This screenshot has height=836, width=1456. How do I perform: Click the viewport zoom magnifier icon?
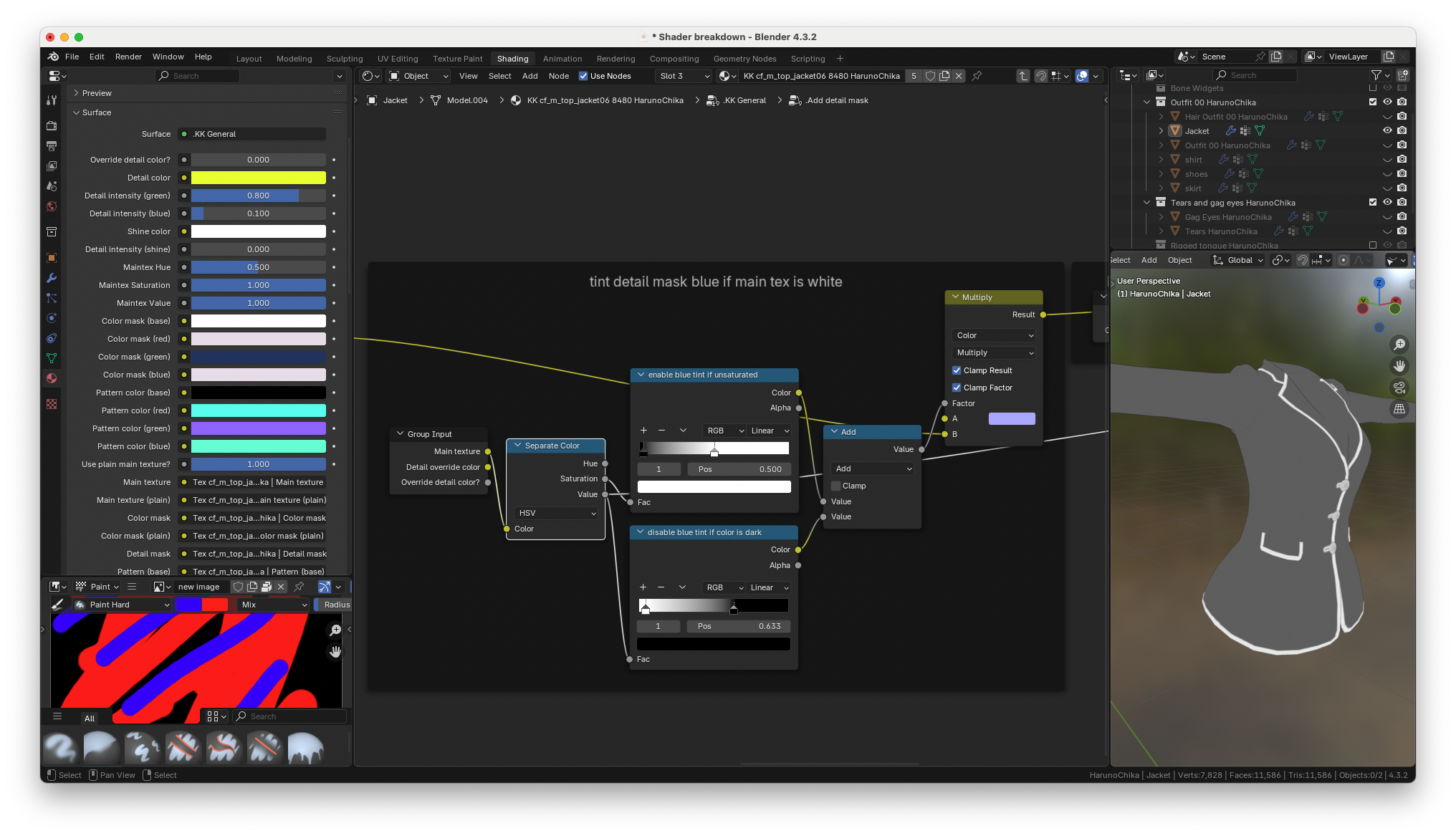click(x=1399, y=345)
